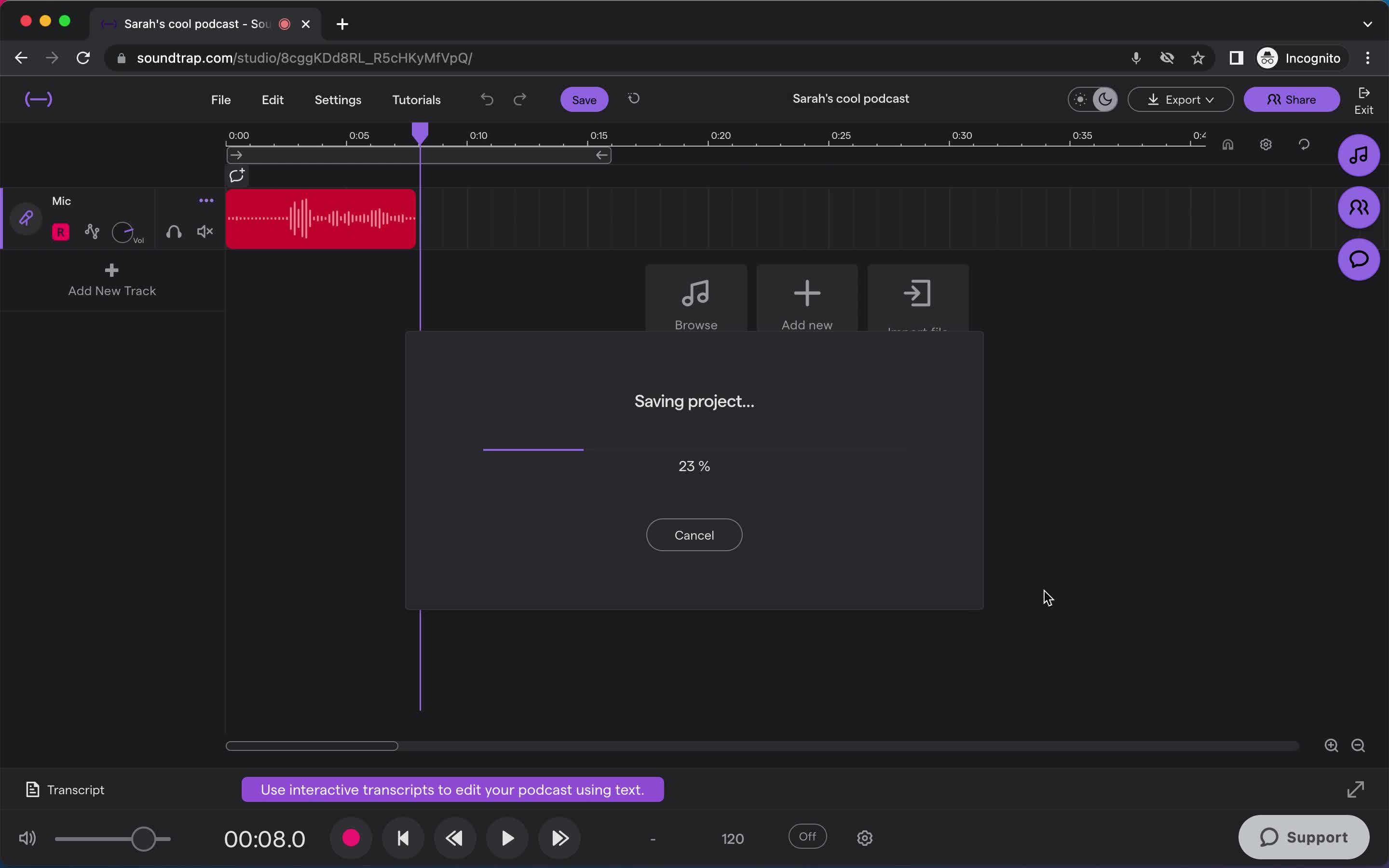Screen dimensions: 1389x868
Task: Select the Tutorials menu item
Action: tap(416, 99)
